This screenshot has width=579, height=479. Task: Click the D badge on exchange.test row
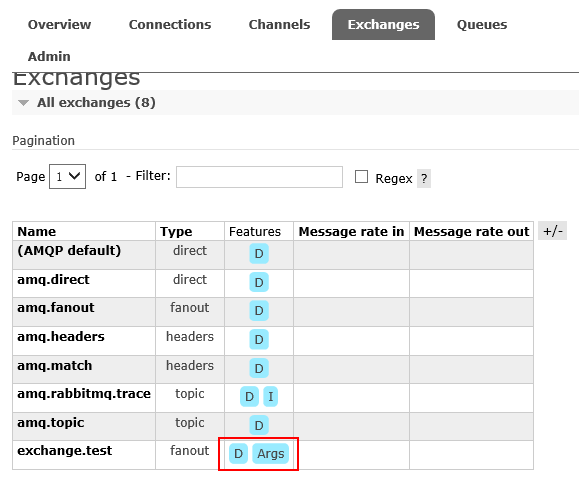[x=238, y=453]
